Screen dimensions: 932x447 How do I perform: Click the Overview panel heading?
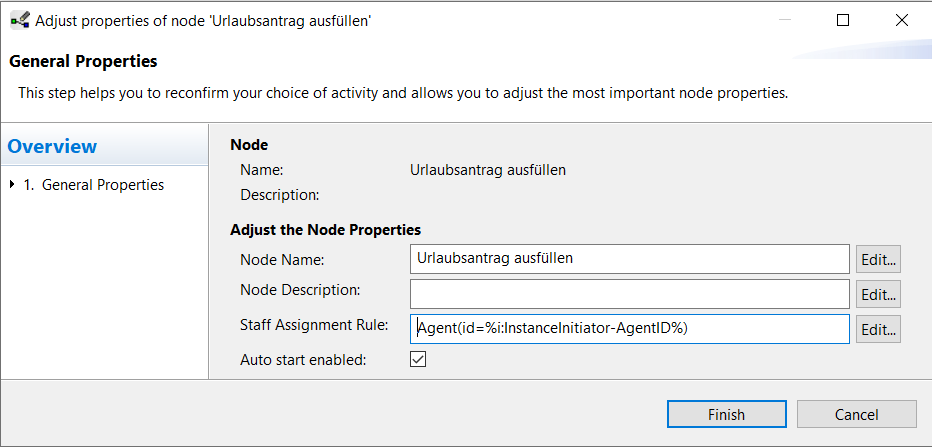(52, 146)
